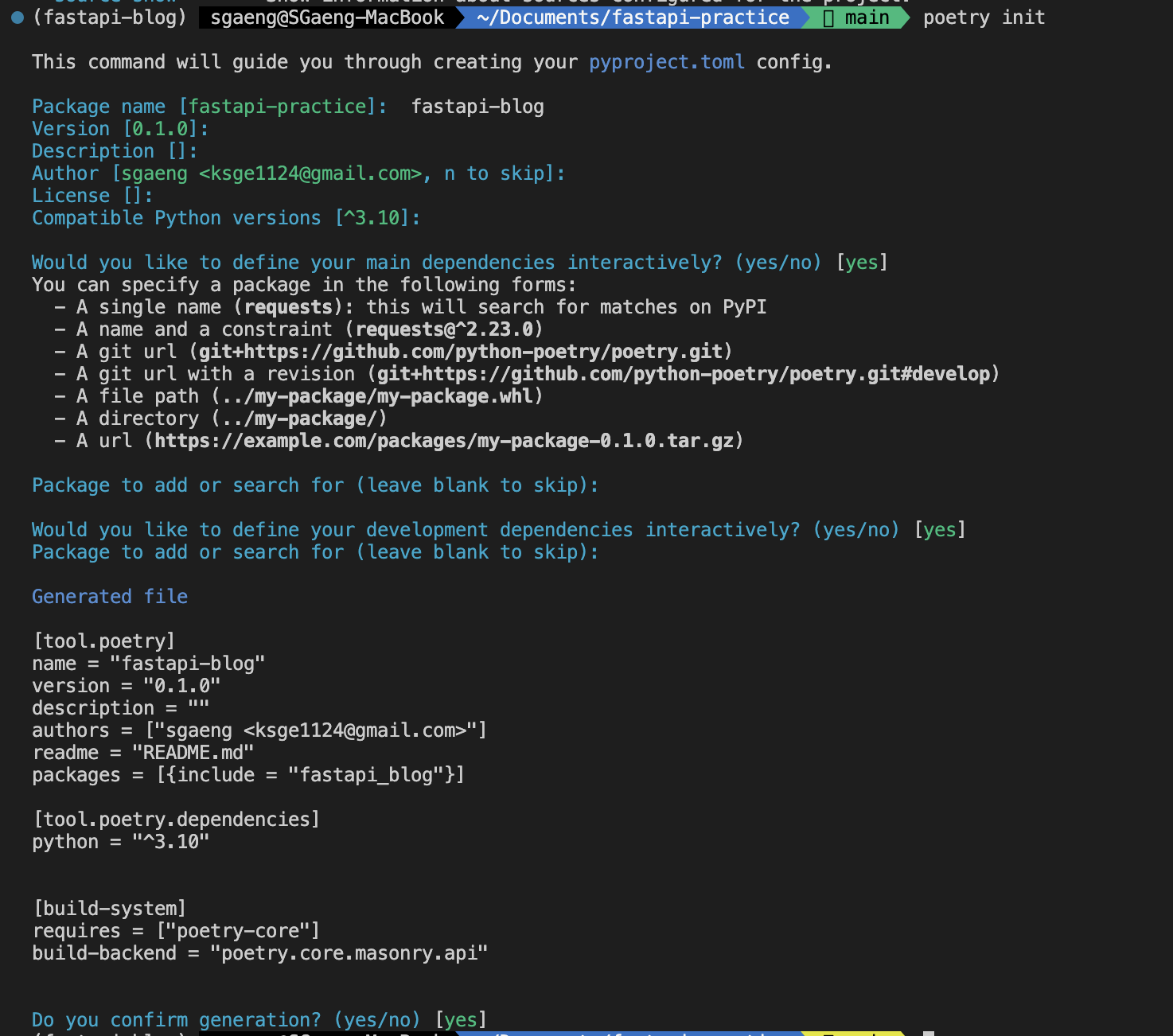Click the authors line in generated file
Image resolution: width=1173 pixels, height=1036 pixels.
(x=259, y=730)
